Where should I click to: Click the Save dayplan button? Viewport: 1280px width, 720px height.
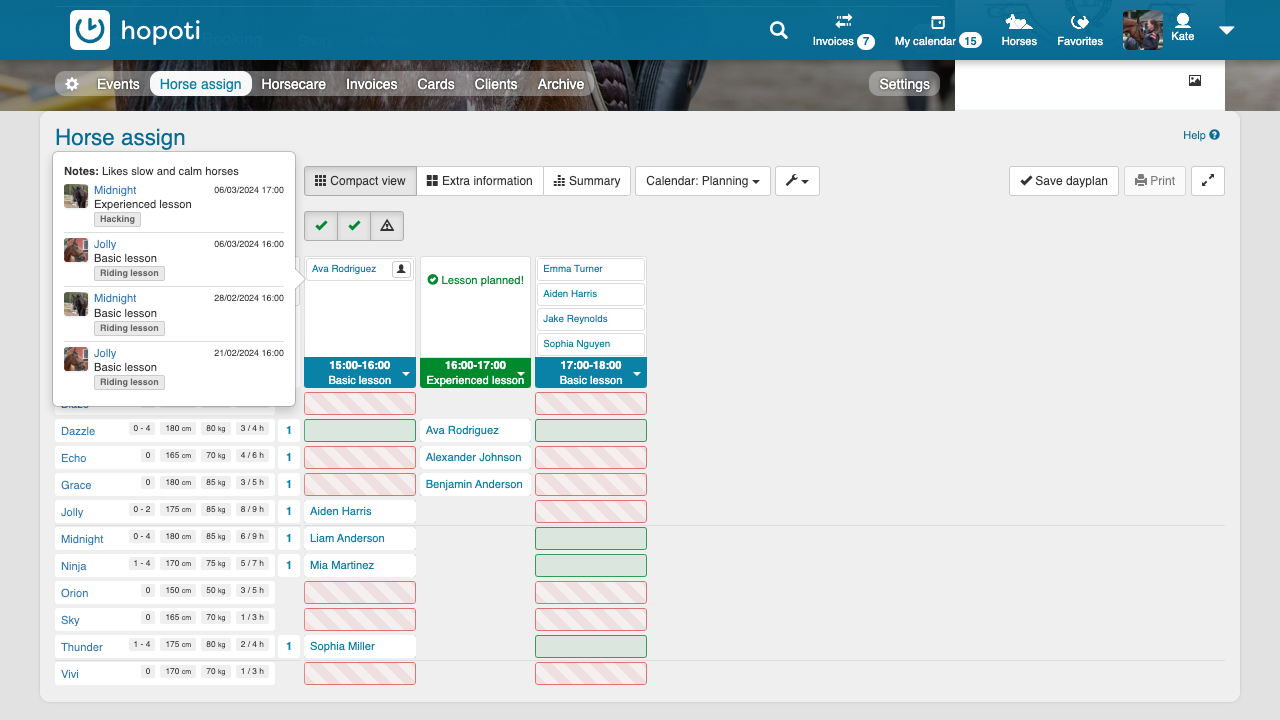click(1063, 181)
